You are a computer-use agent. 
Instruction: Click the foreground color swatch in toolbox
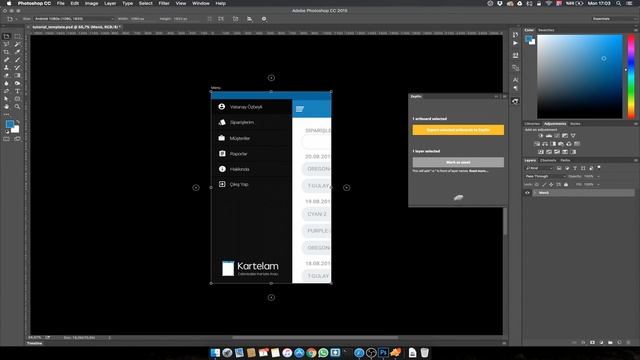click(9, 124)
